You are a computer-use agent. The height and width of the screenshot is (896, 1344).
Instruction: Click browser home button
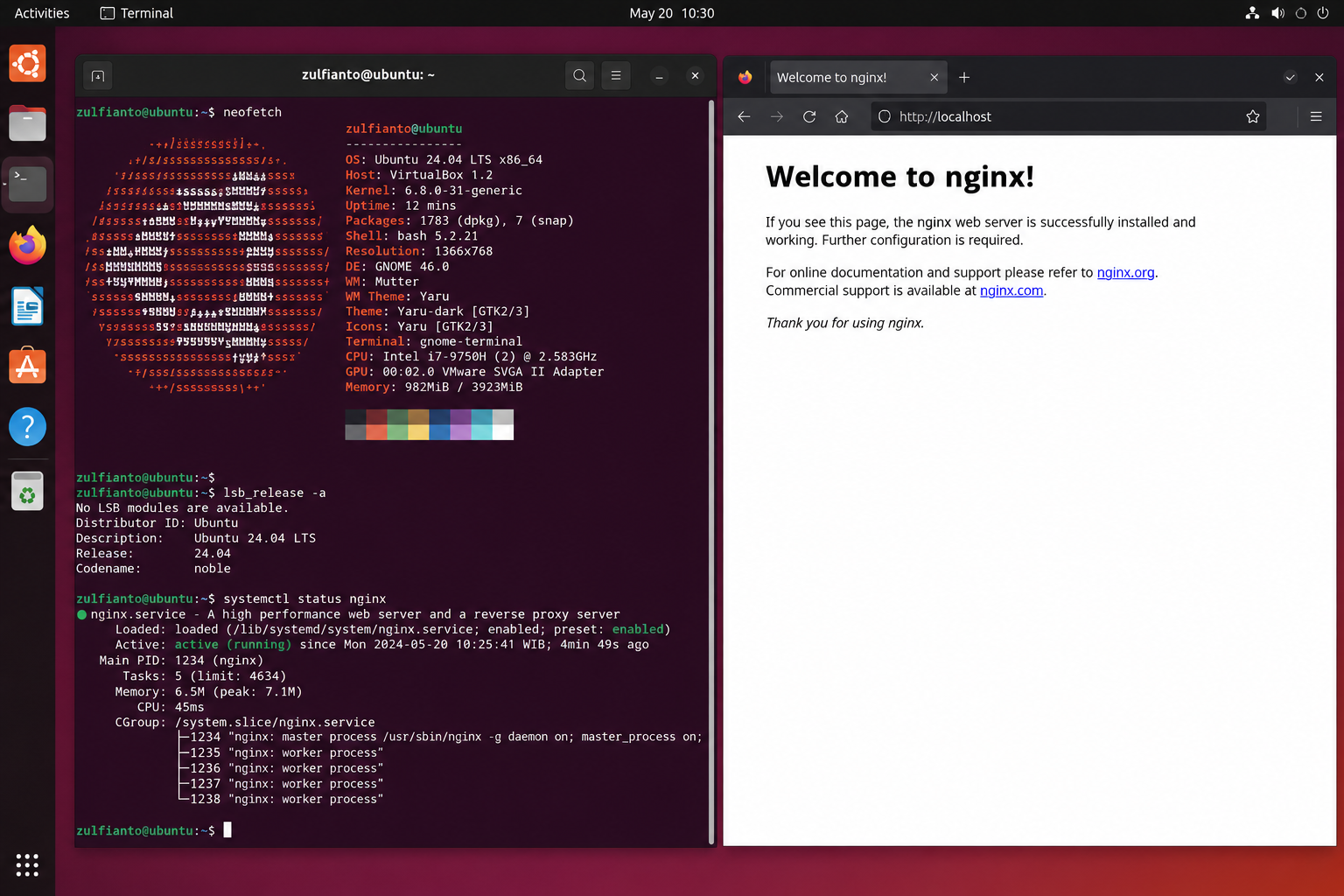tap(842, 116)
